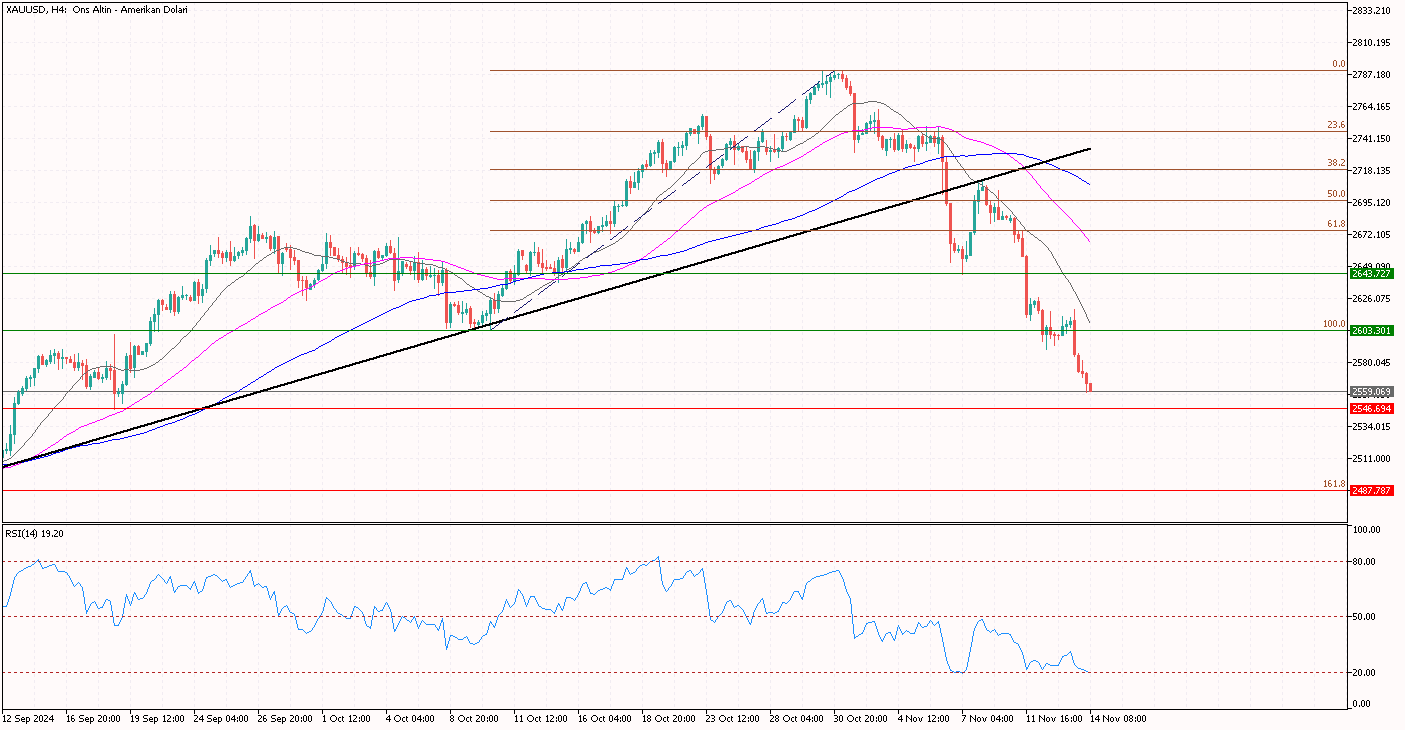Click the green 2643.727 price tag
Image resolution: width=1405 pixels, height=730 pixels.
tap(1372, 274)
